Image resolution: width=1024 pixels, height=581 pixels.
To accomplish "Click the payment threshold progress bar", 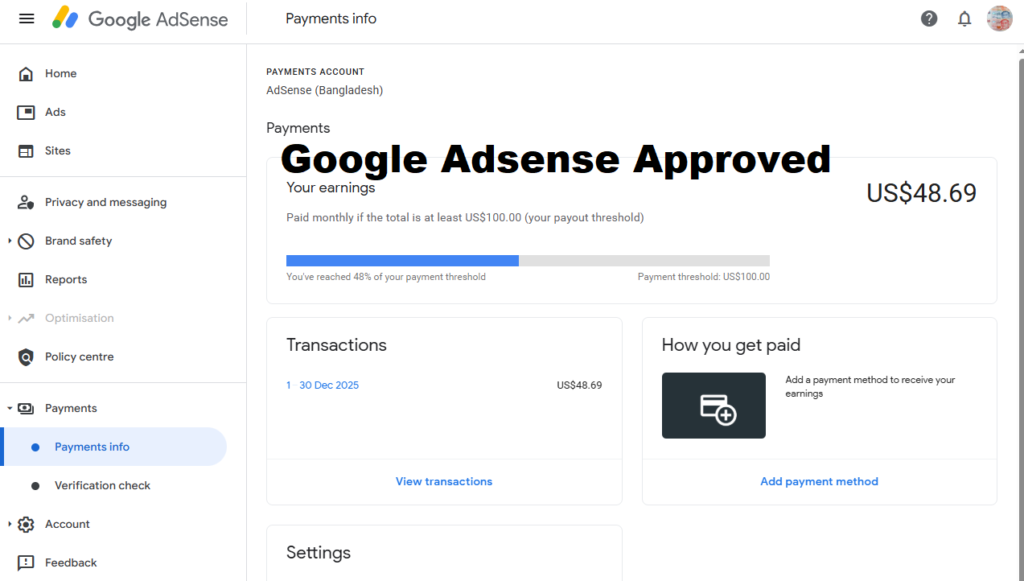I will tap(530, 260).
